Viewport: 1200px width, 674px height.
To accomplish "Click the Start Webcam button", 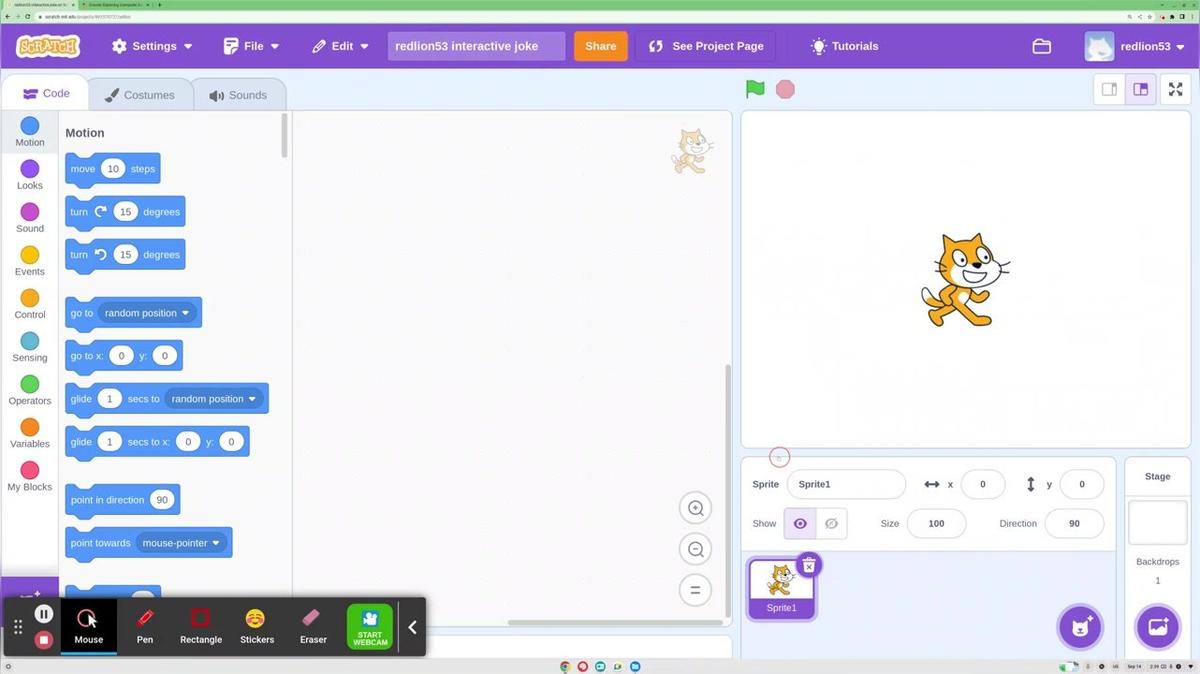I will (x=370, y=627).
